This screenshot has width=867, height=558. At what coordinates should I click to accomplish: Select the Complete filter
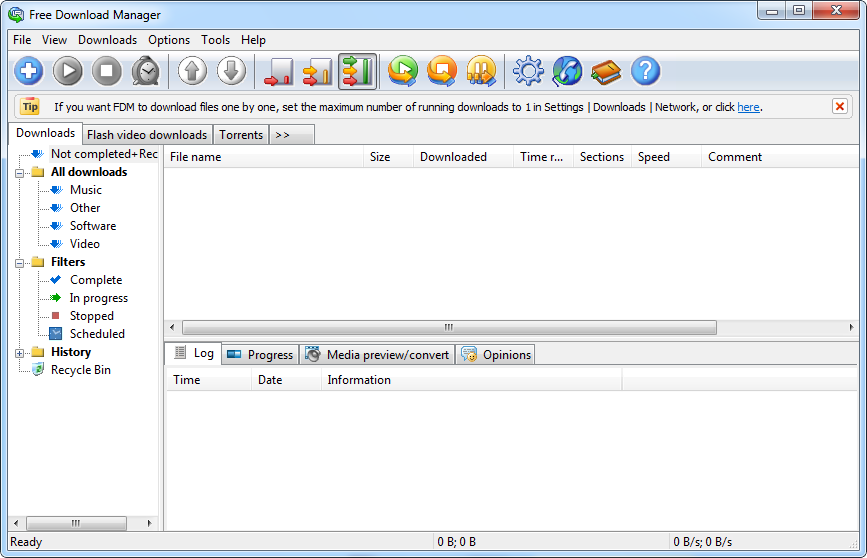point(96,280)
